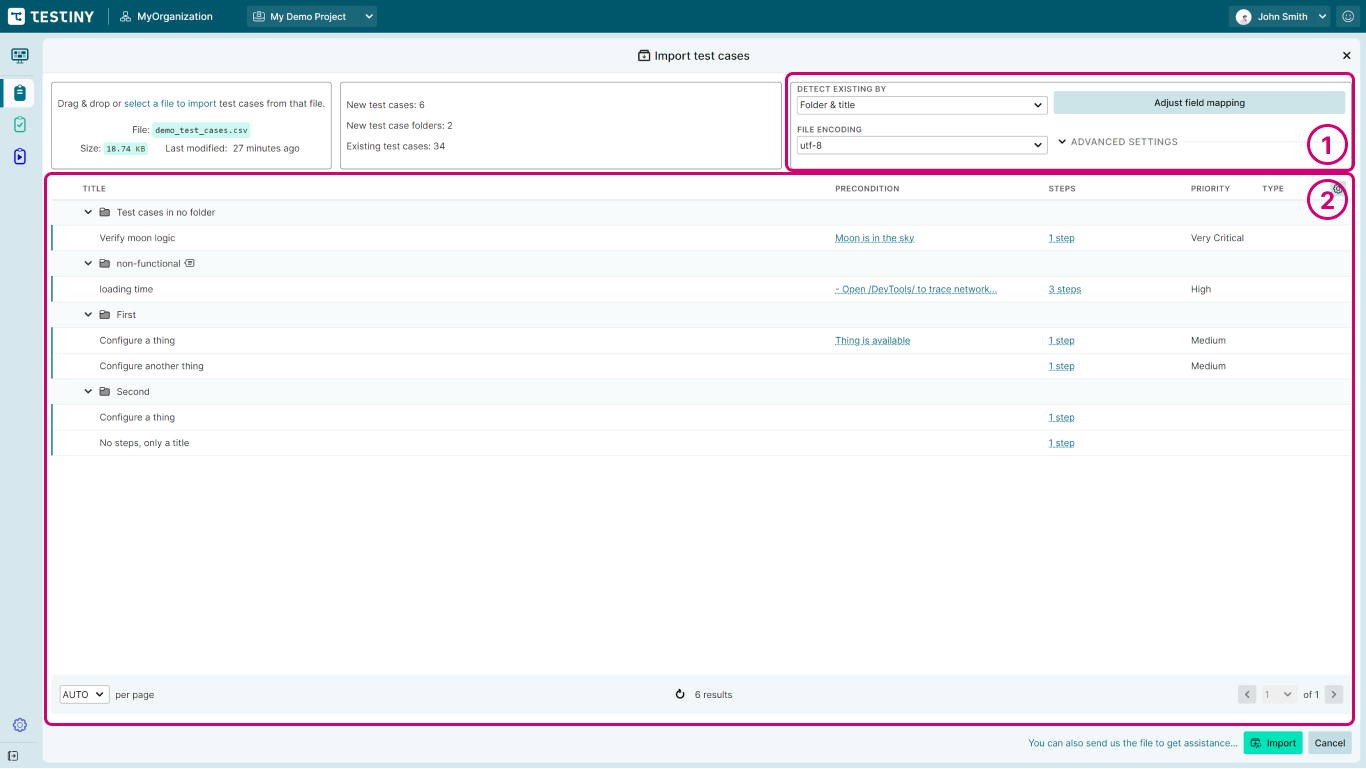Click the refresh icon beside 6 results
This screenshot has height=769, width=1366.
pos(680,694)
